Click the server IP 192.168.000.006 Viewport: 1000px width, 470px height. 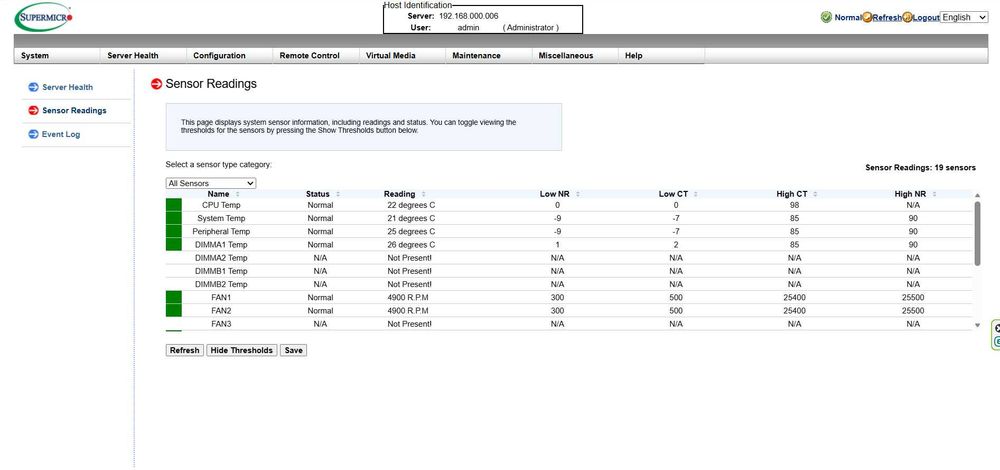point(469,16)
